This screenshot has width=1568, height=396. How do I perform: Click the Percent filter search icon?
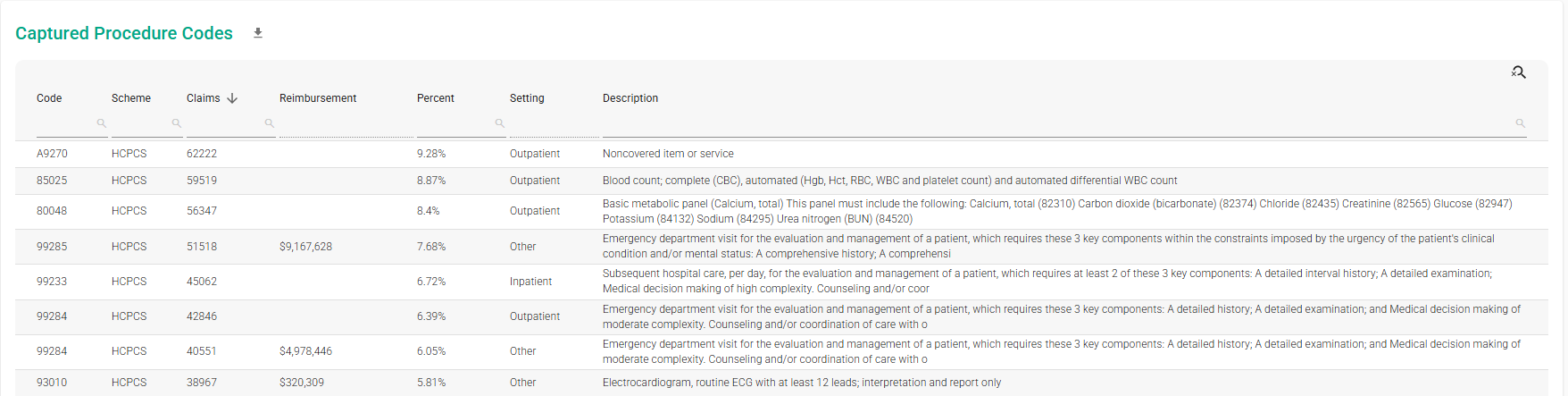(x=500, y=123)
